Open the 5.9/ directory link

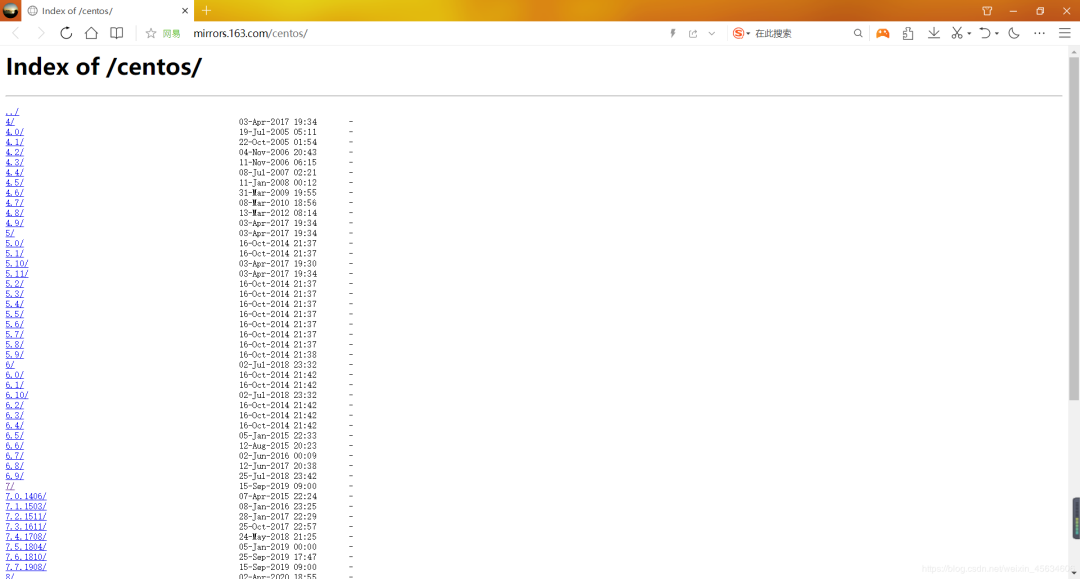[14, 355]
